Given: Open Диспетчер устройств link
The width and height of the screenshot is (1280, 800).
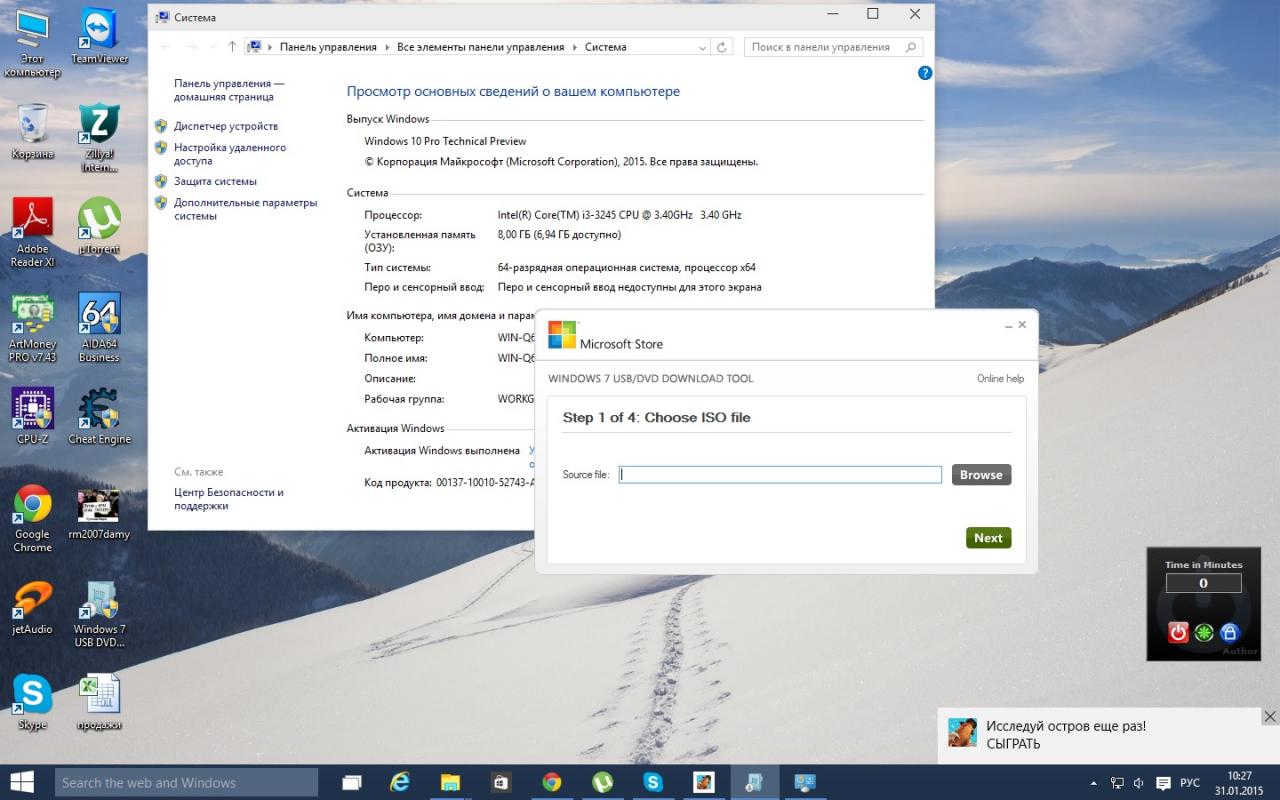Looking at the screenshot, I should point(226,126).
